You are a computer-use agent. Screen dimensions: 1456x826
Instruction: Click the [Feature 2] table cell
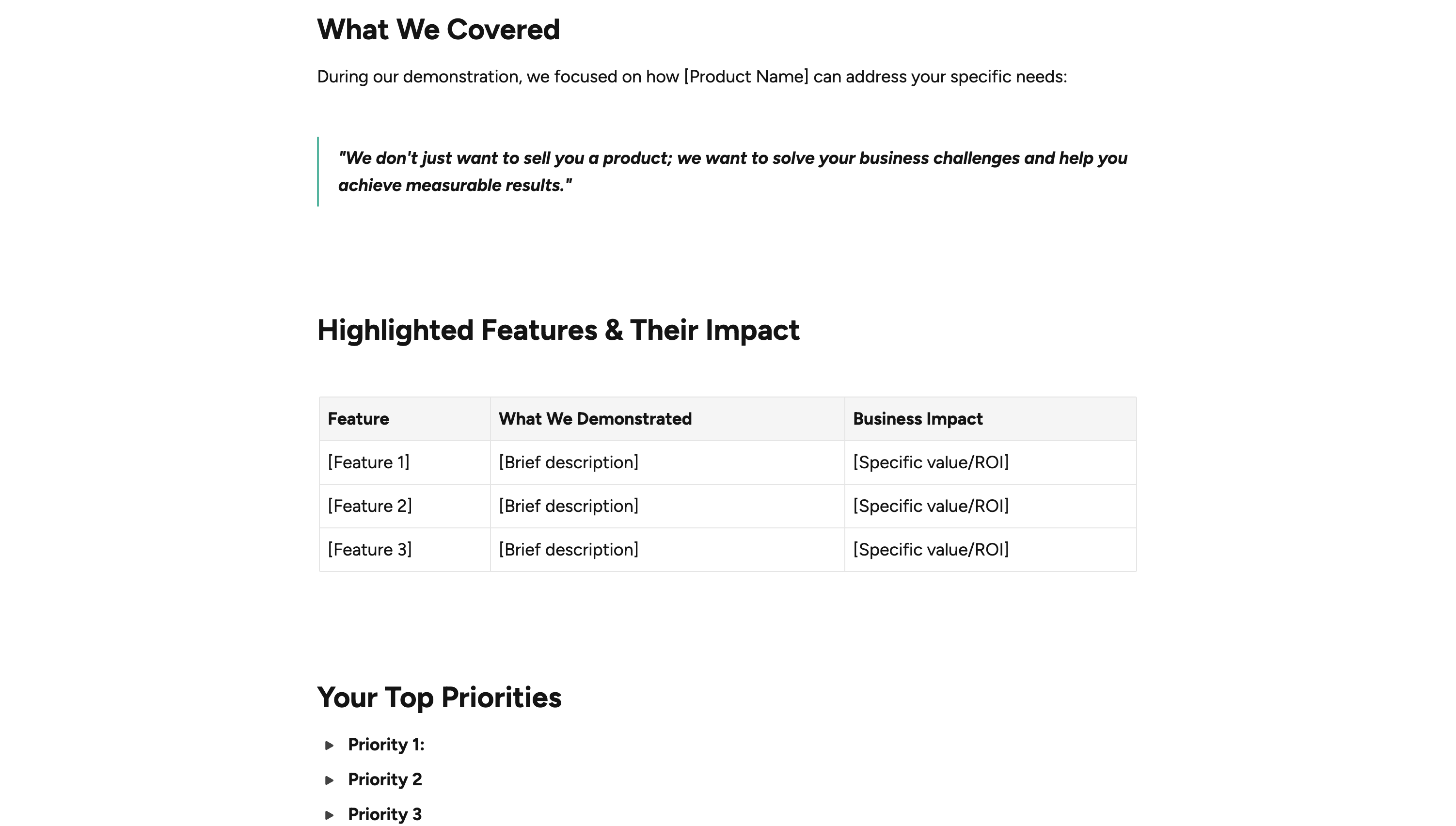405,507
